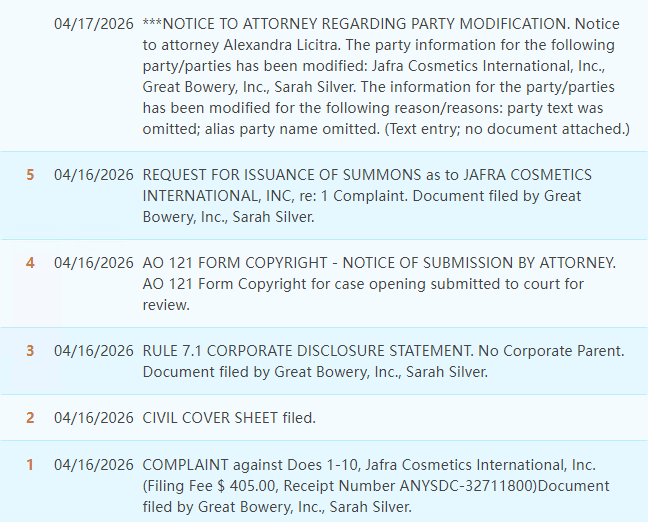Click the date beside the AO 121 entry

pos(94,263)
